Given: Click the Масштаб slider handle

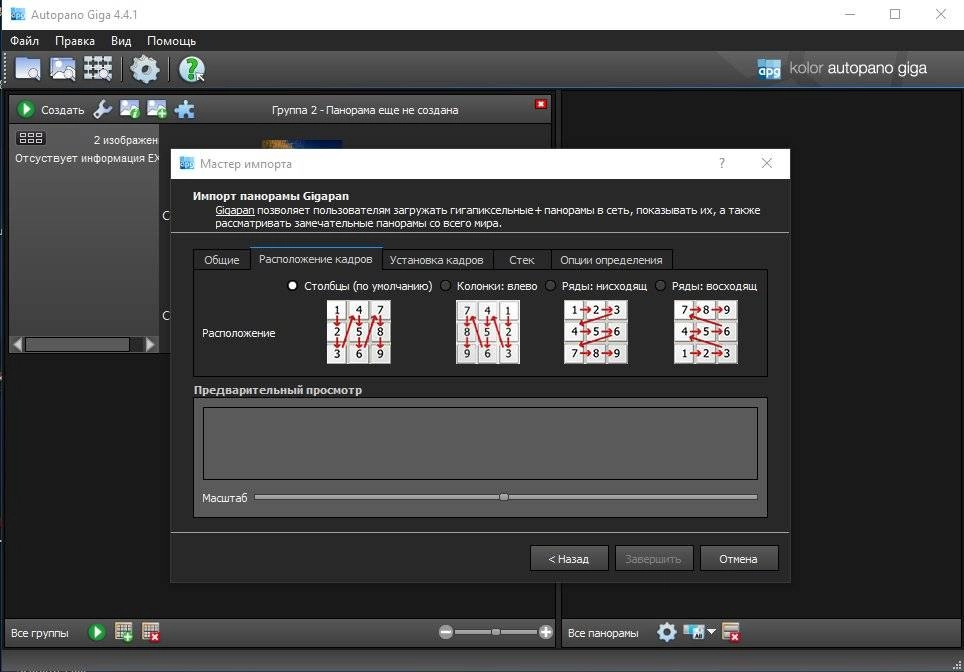Looking at the screenshot, I should click(504, 497).
